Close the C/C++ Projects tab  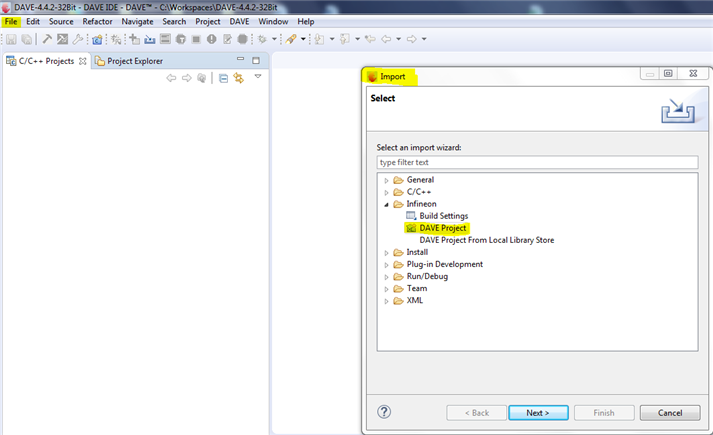click(83, 61)
